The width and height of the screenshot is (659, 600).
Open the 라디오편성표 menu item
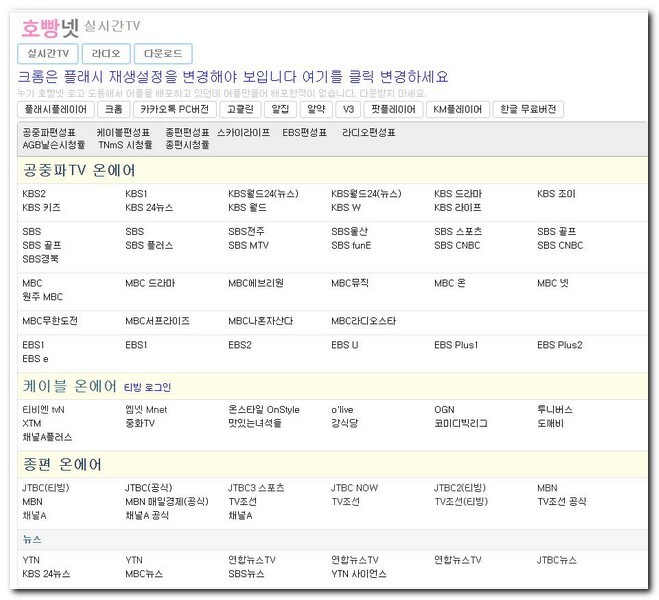[369, 133]
